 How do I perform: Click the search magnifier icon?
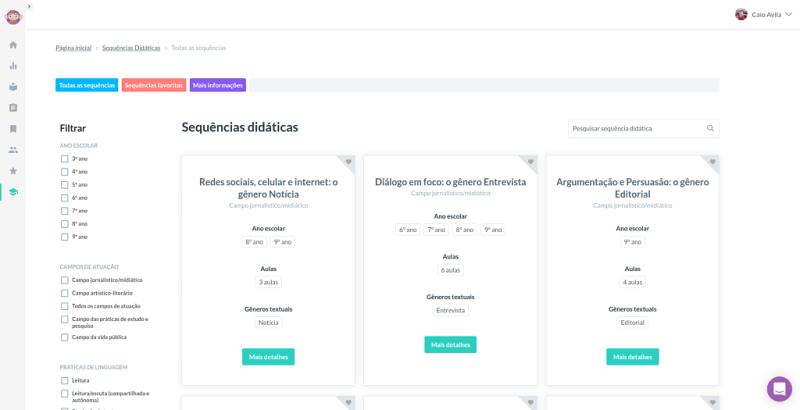tap(710, 129)
